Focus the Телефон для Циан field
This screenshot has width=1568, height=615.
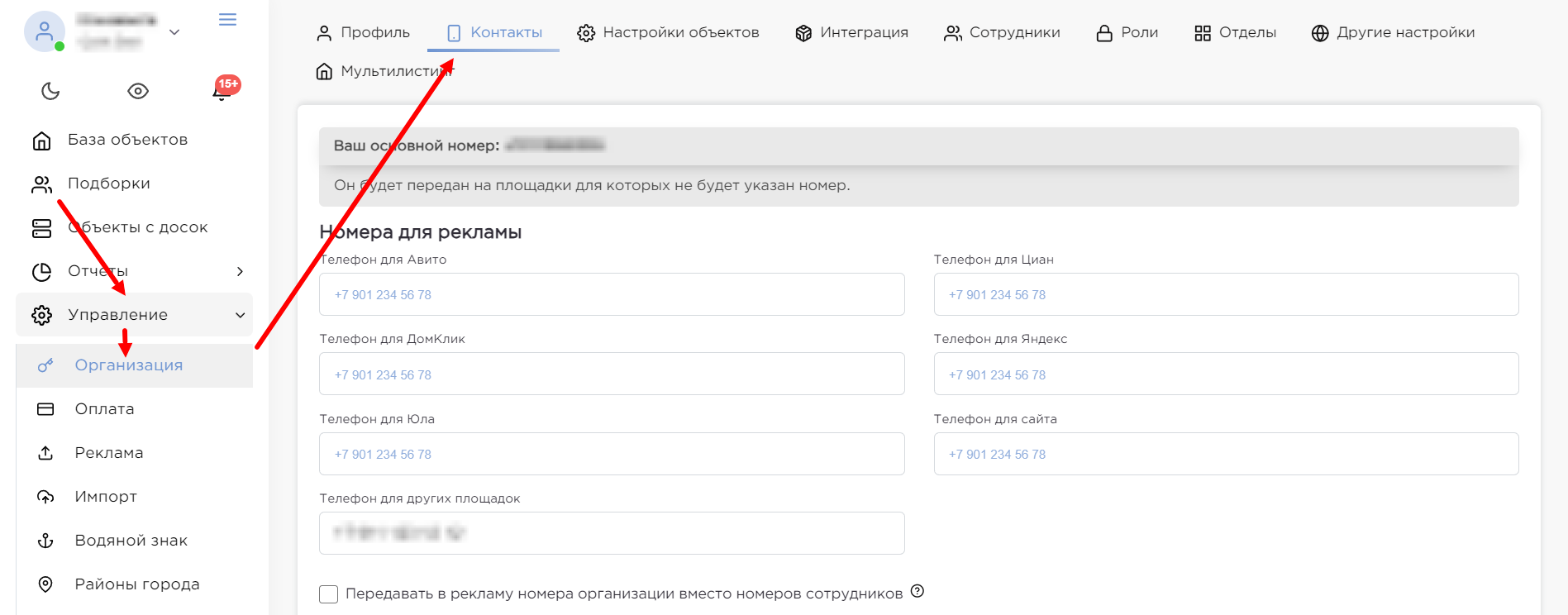click(1226, 295)
